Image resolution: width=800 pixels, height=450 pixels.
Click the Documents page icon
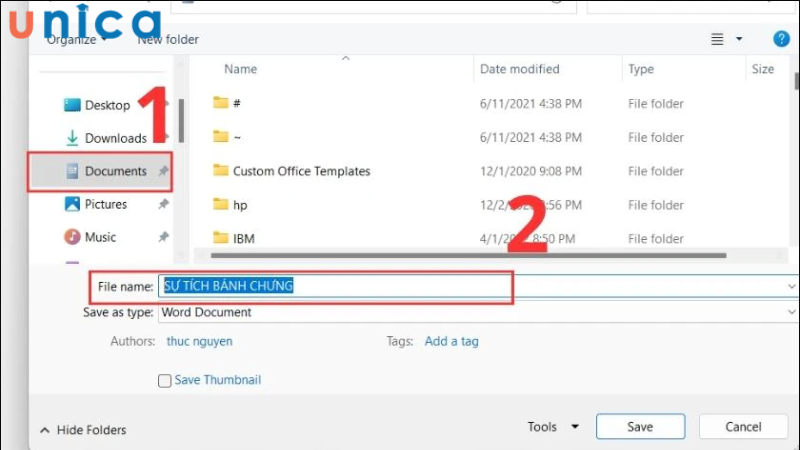coord(72,171)
